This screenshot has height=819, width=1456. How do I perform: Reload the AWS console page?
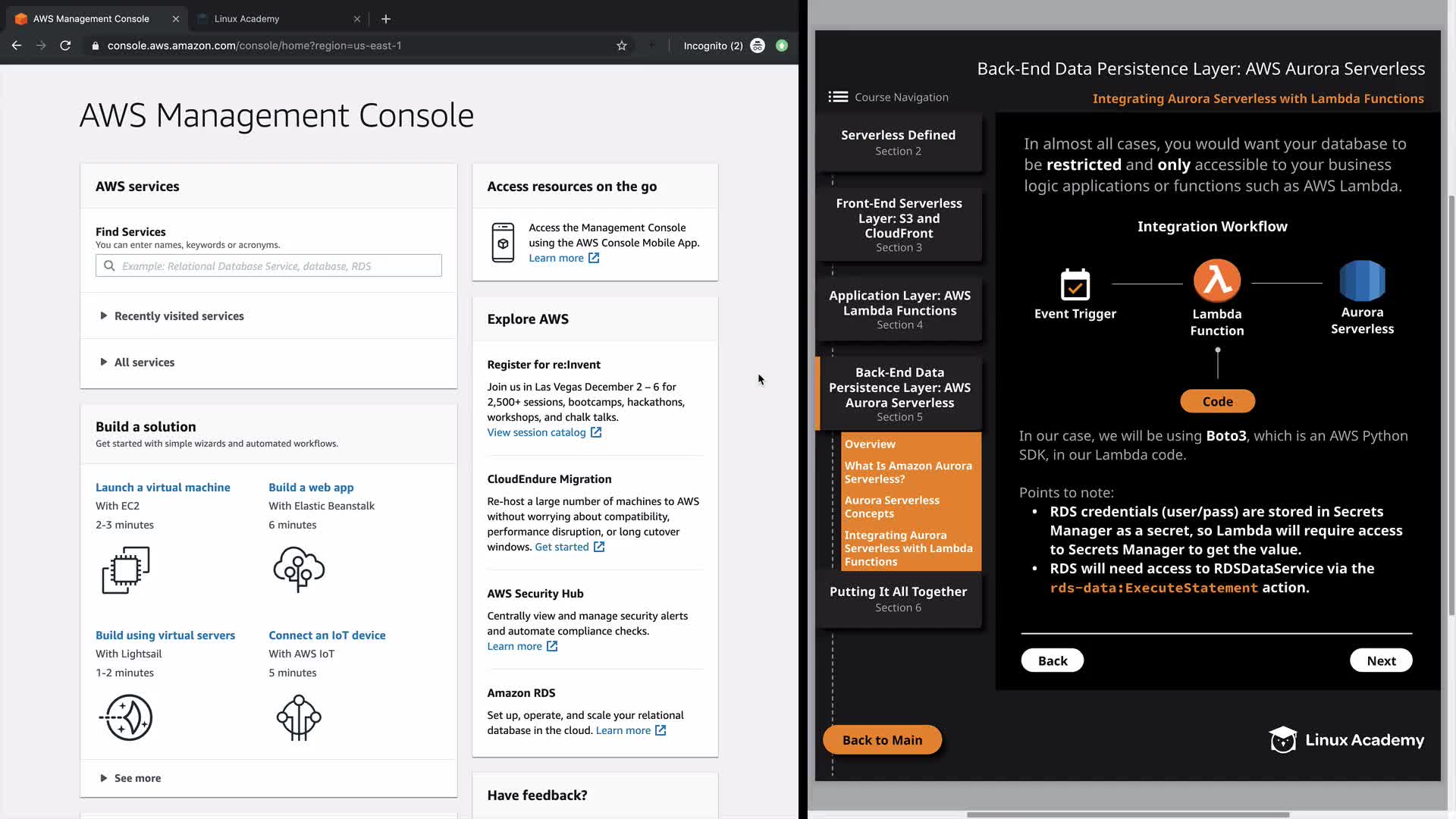tap(65, 45)
